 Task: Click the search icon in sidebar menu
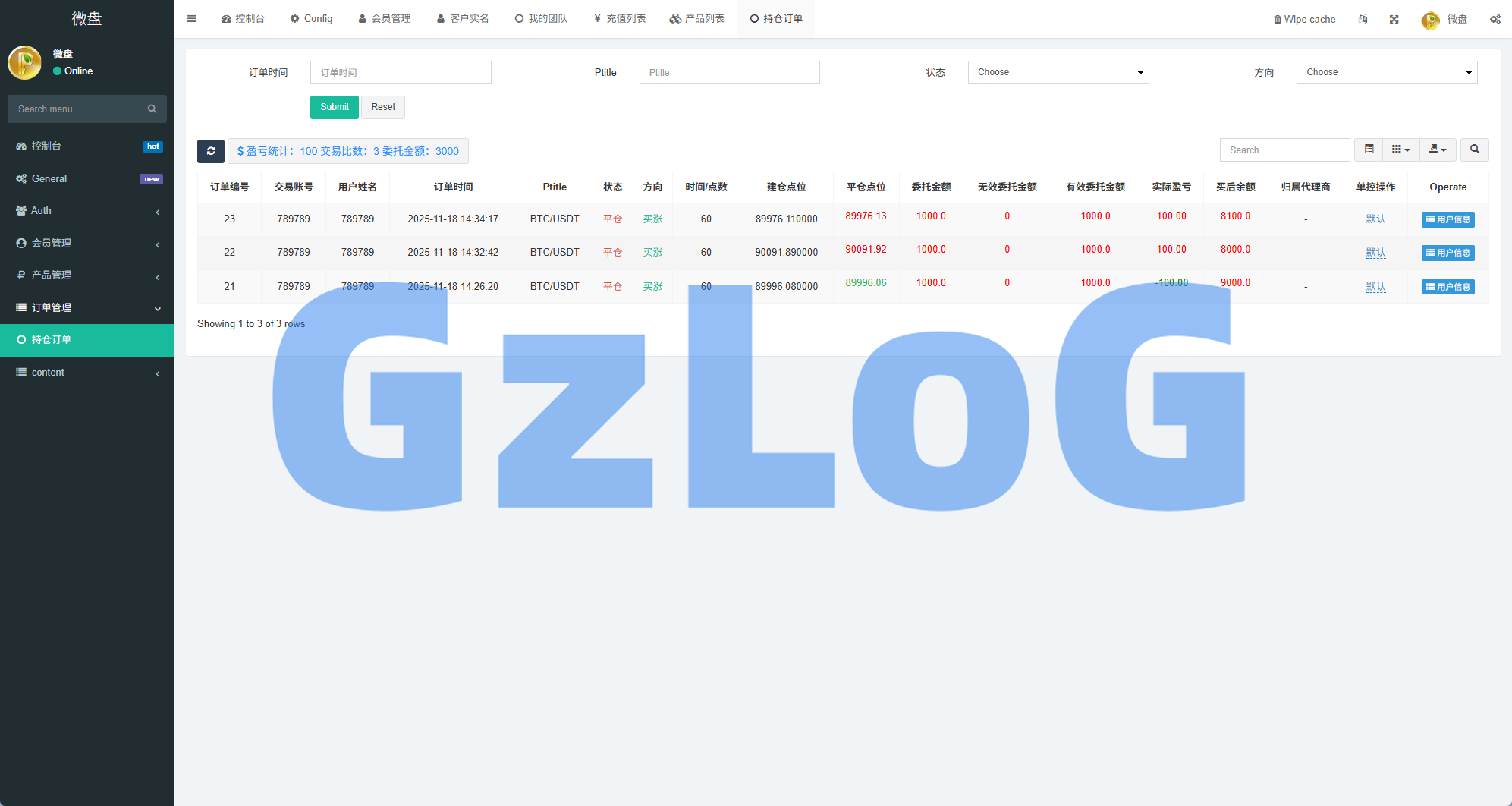(152, 109)
